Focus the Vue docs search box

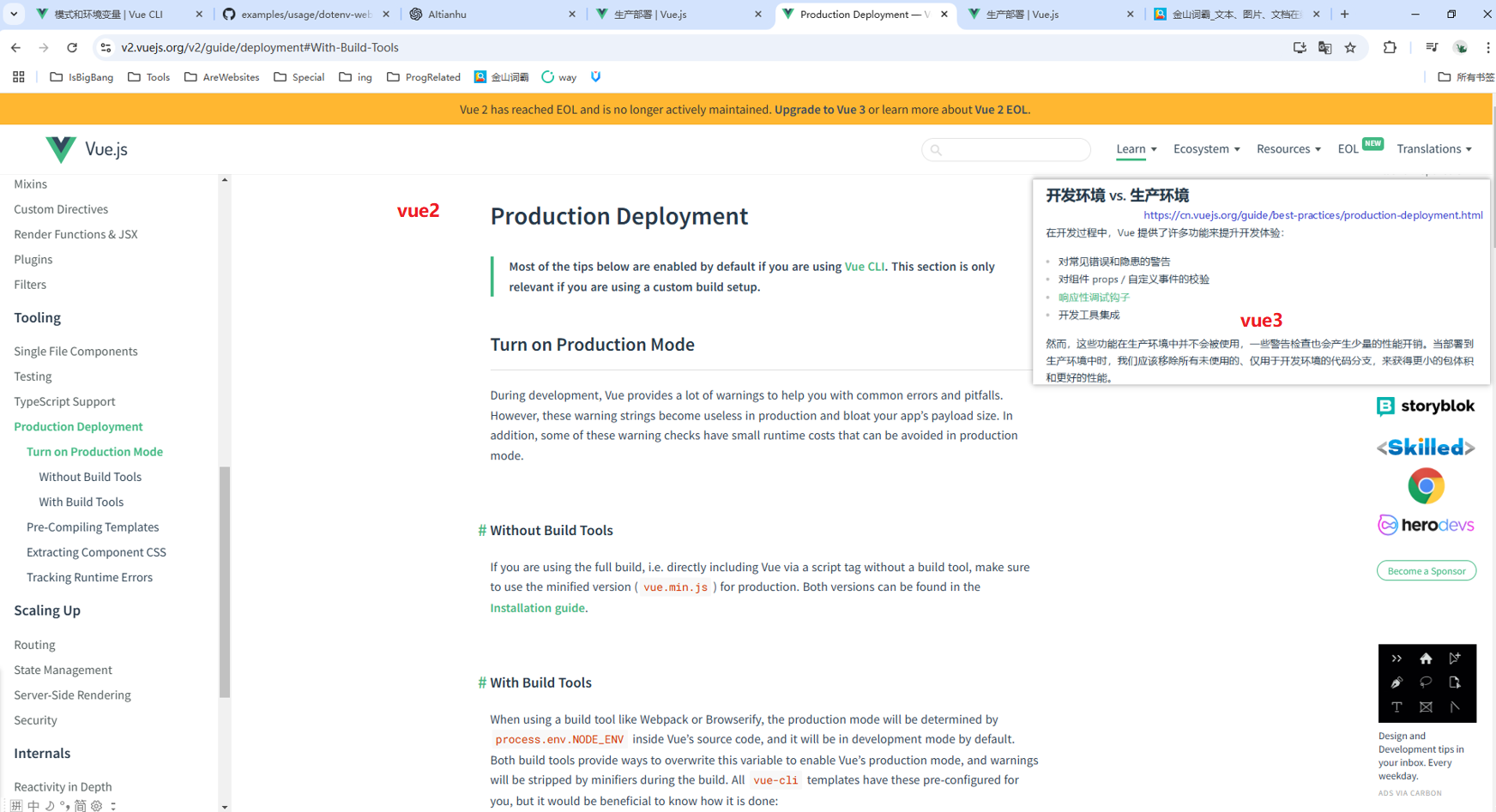tap(1006, 149)
